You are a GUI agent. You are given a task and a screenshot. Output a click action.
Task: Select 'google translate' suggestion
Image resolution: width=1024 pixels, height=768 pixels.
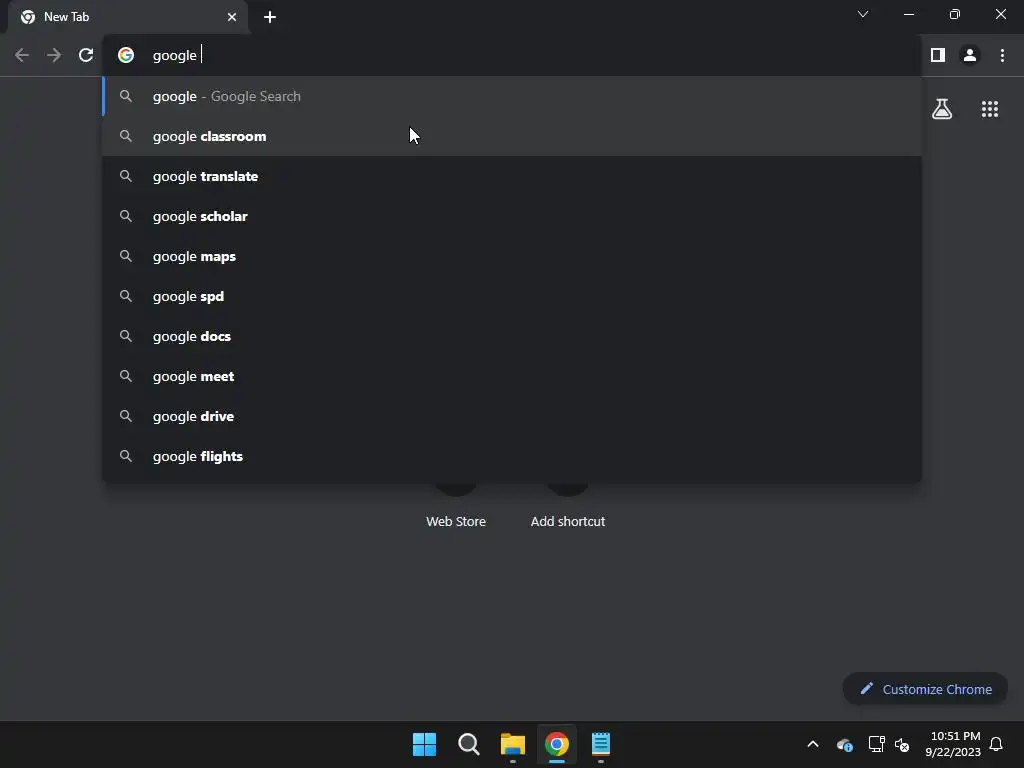[512, 176]
